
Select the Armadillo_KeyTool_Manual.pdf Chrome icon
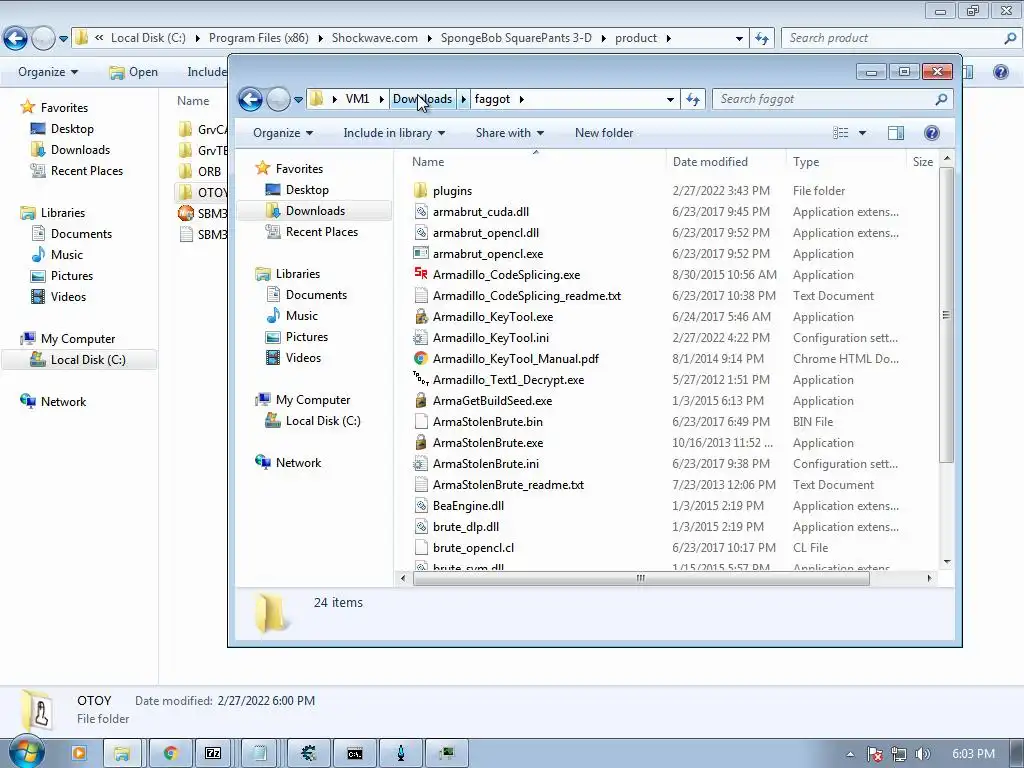[x=421, y=359]
